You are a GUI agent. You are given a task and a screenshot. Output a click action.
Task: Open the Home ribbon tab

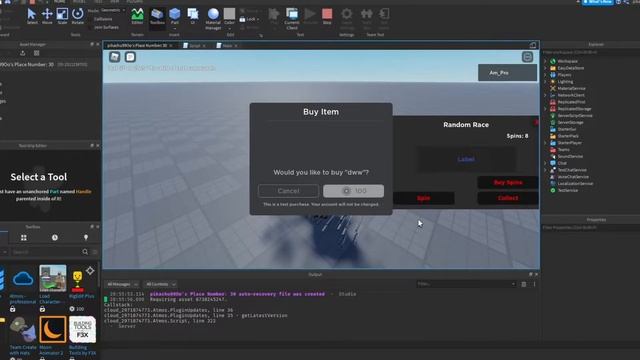[x=59, y=2]
